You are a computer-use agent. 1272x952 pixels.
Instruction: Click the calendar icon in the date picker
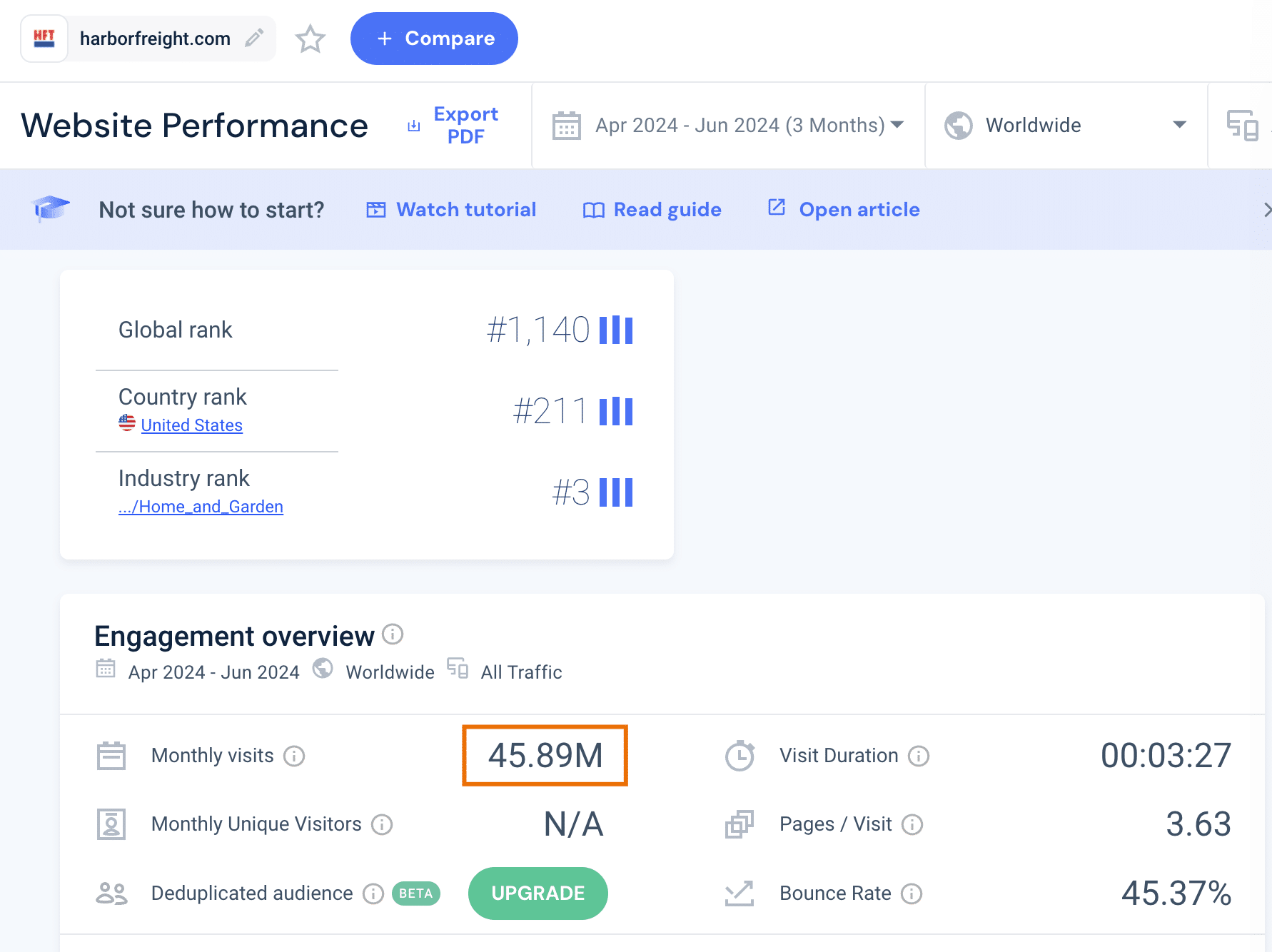tap(567, 126)
